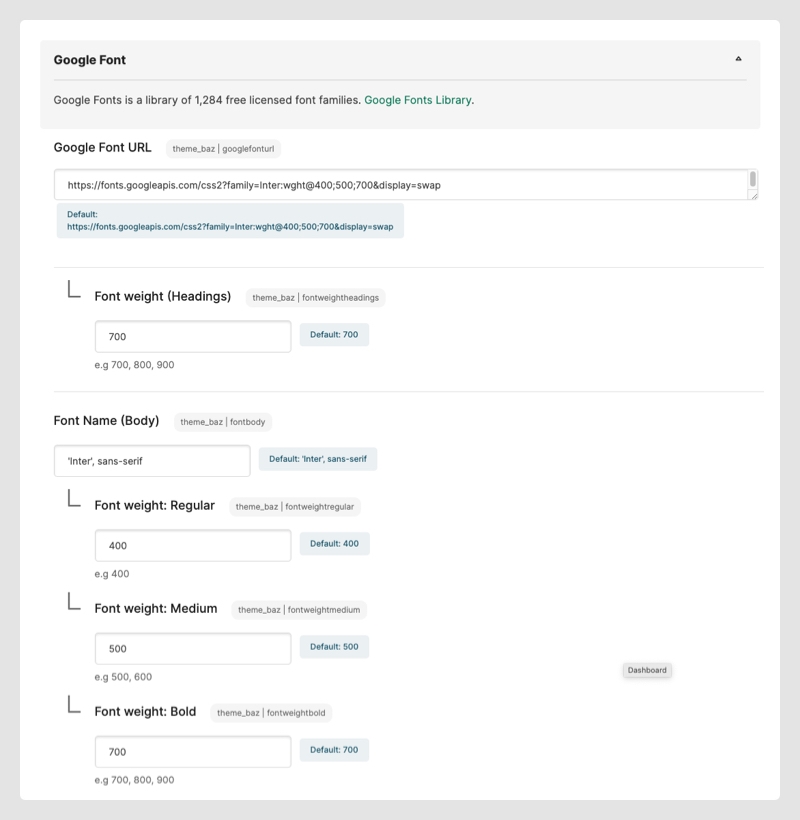This screenshot has height=820, width=800.
Task: Click the URL textarea scrollbar
Action: (x=752, y=183)
